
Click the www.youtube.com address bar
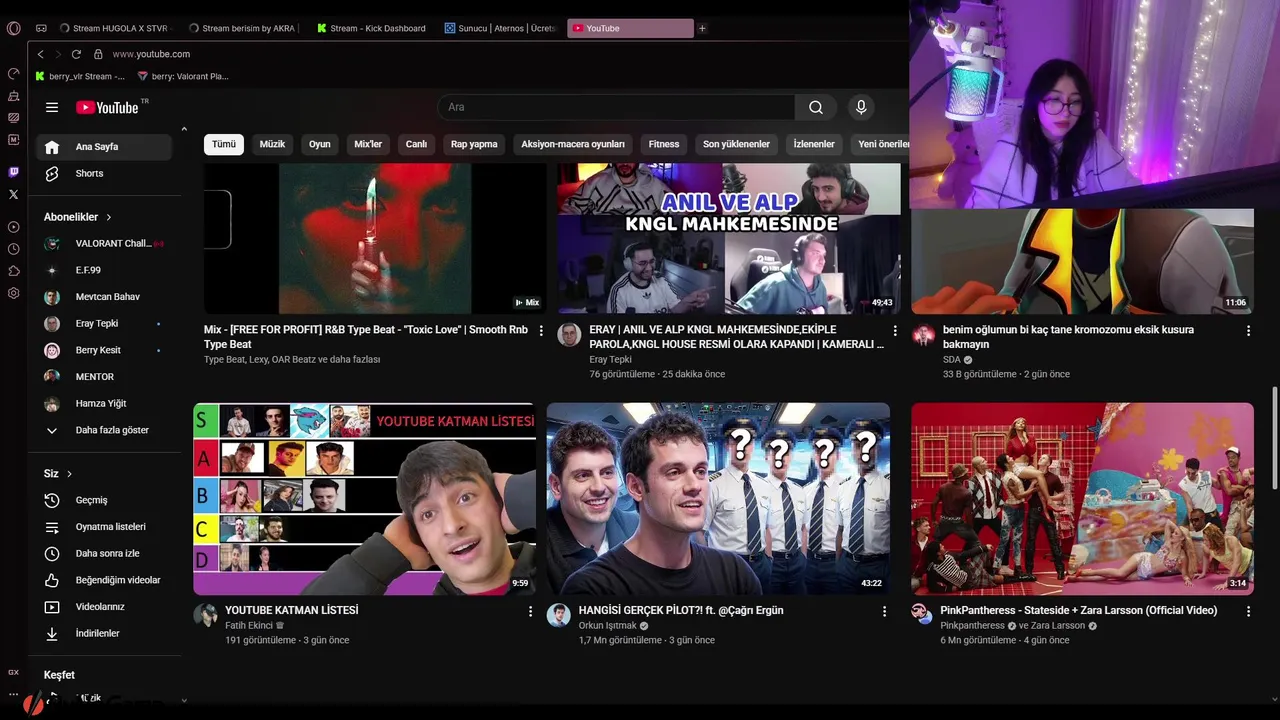[x=151, y=54]
